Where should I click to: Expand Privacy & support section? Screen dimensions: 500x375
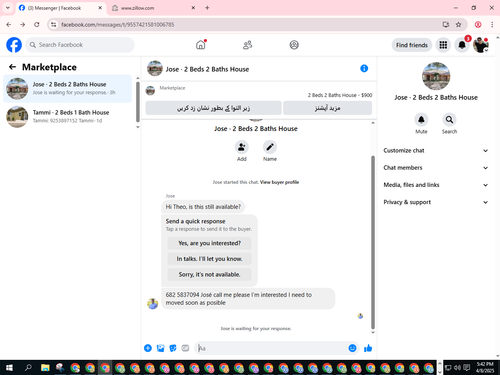436,202
